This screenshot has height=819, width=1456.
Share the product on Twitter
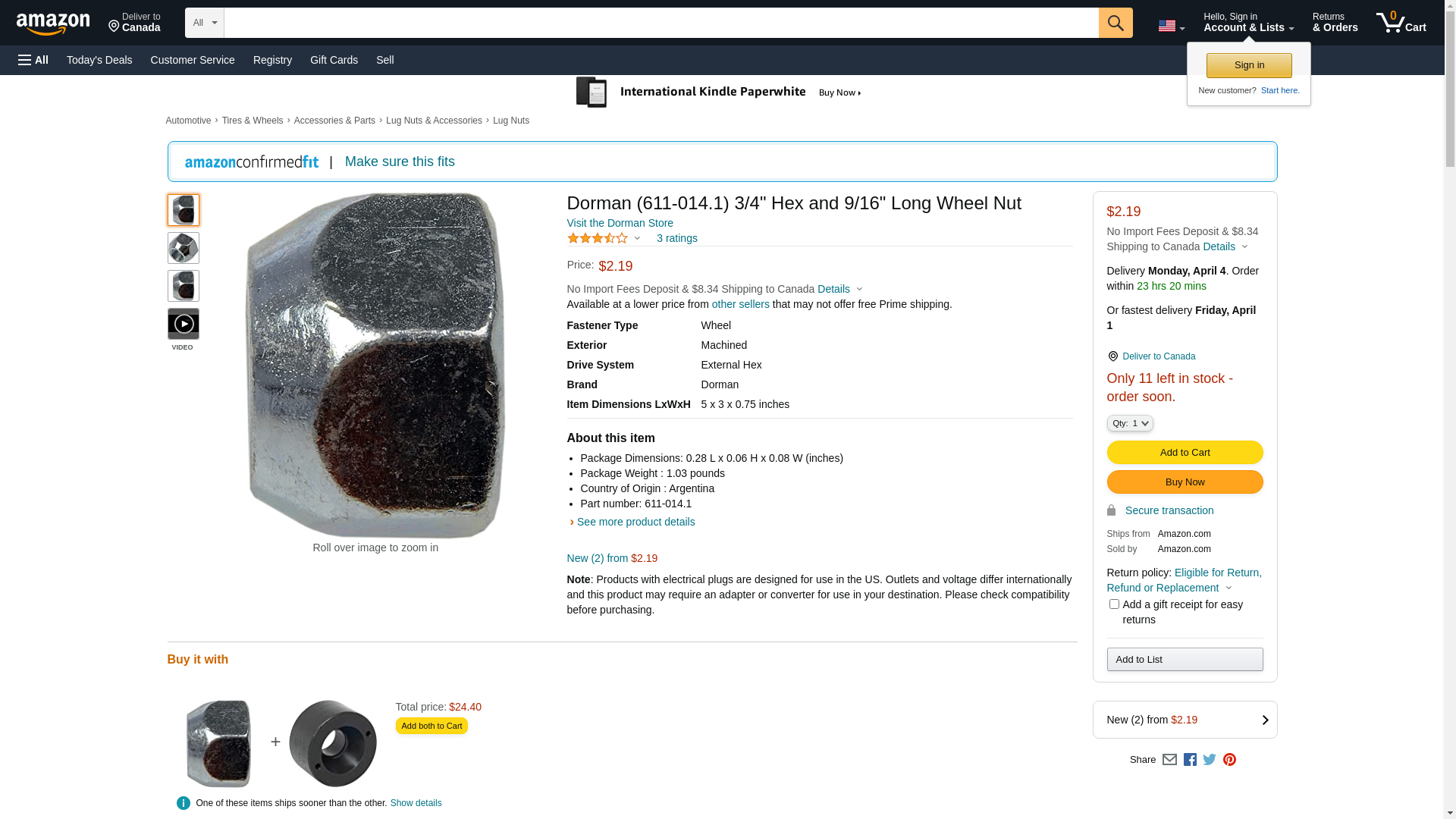1210,759
